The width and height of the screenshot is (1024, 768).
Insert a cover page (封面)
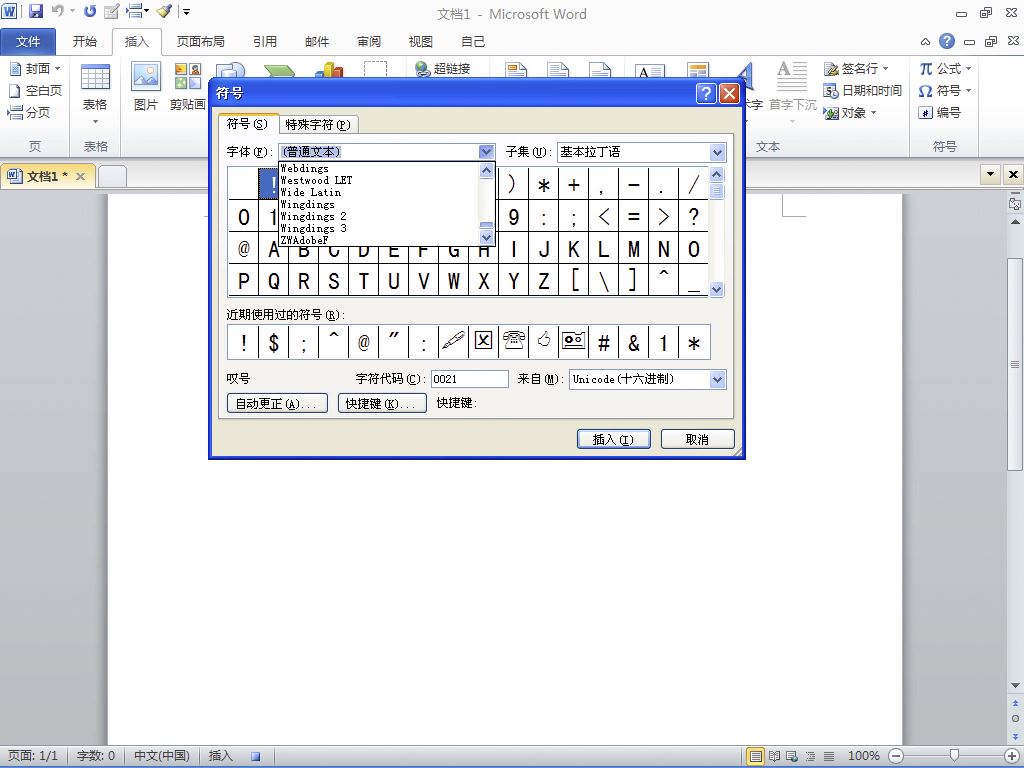click(35, 69)
